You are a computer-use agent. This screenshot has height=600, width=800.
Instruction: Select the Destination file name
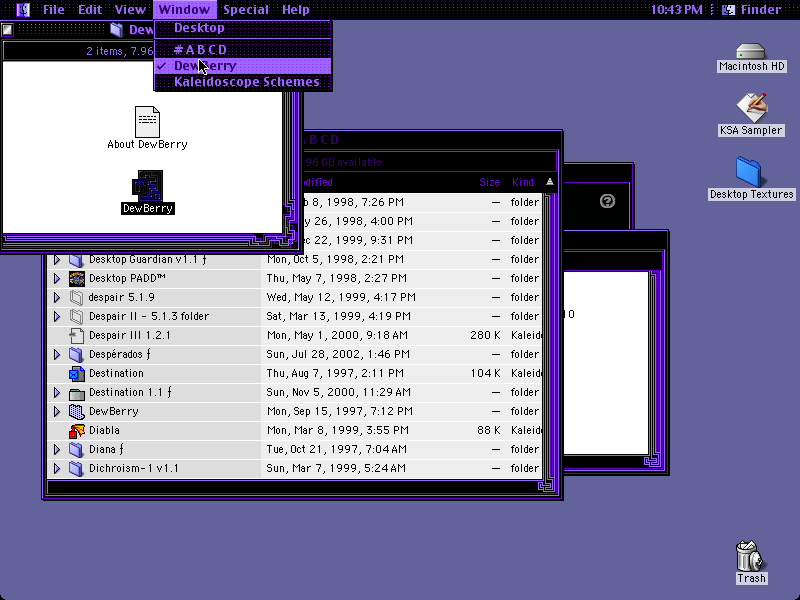click(x=116, y=373)
